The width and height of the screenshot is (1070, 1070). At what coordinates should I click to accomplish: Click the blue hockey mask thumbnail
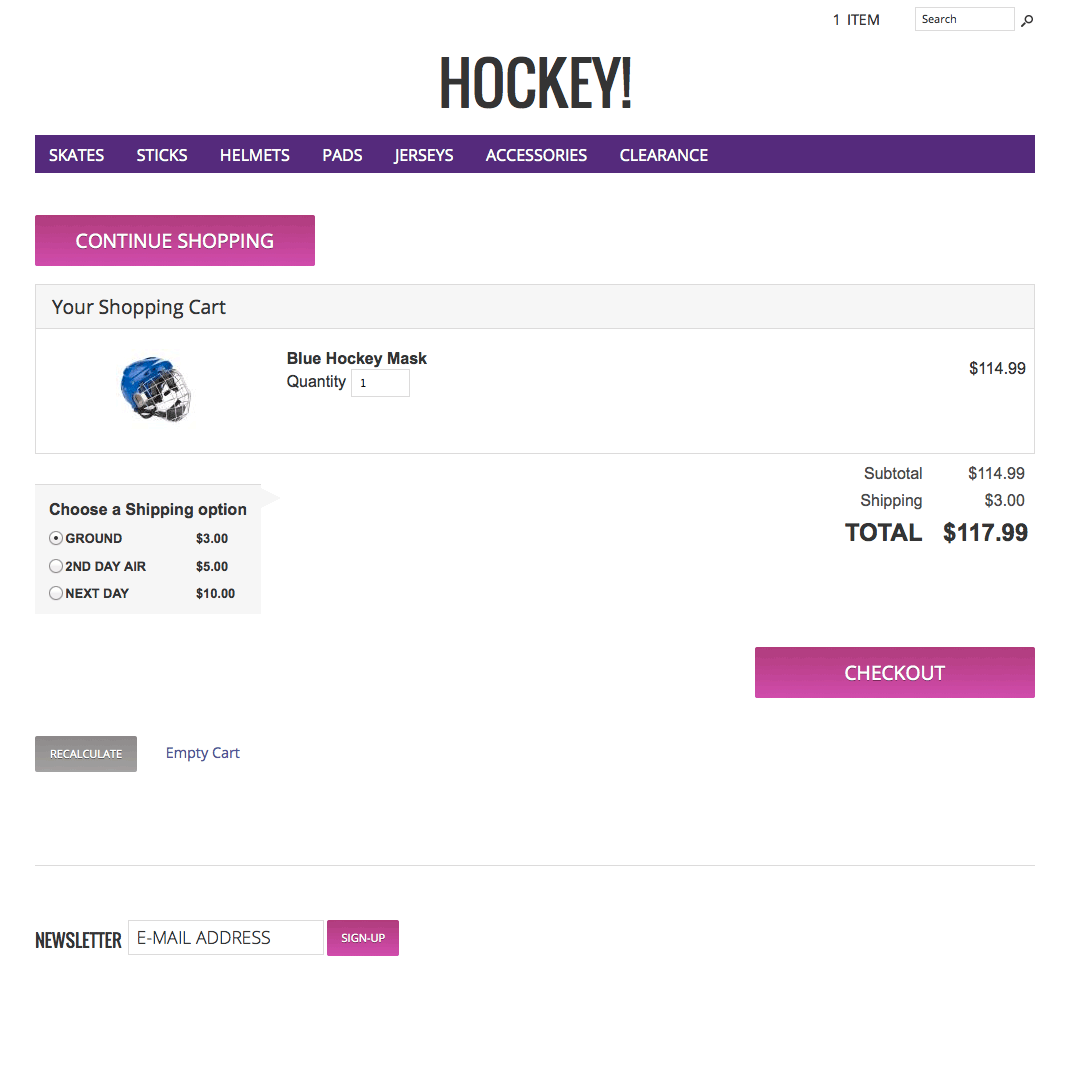[156, 388]
